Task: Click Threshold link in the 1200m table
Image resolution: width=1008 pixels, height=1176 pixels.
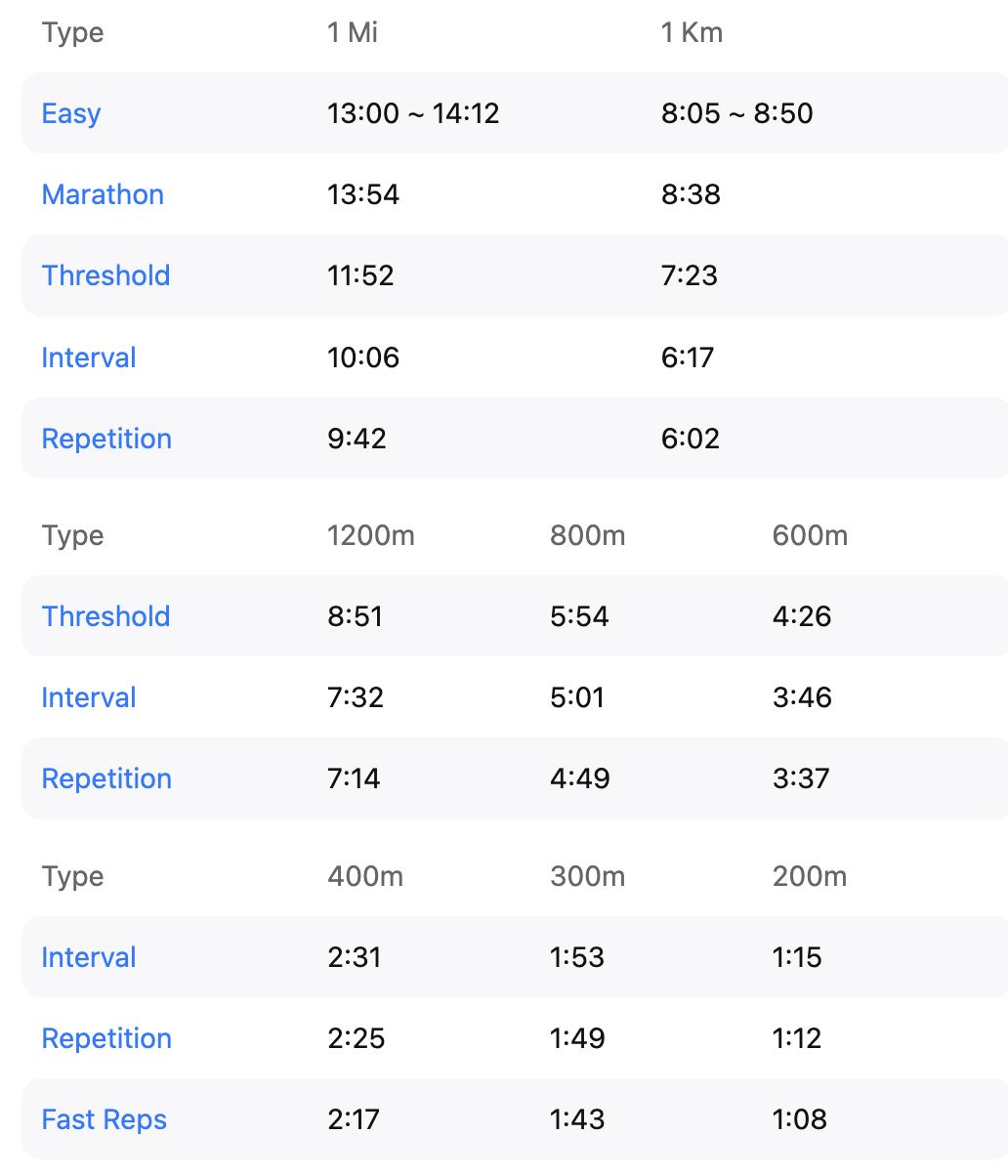Action: 105,616
